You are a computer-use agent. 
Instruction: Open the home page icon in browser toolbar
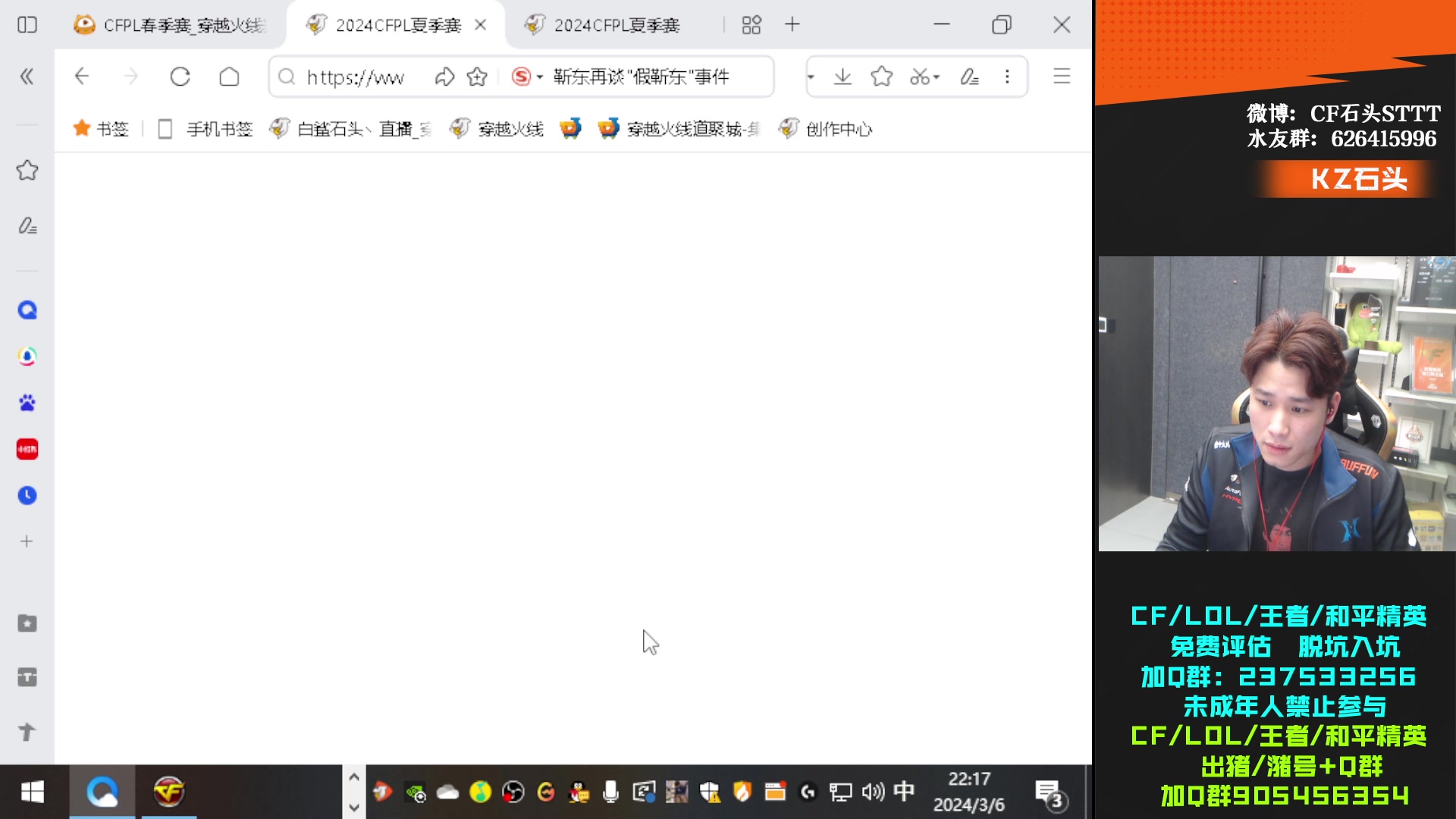coord(229,76)
